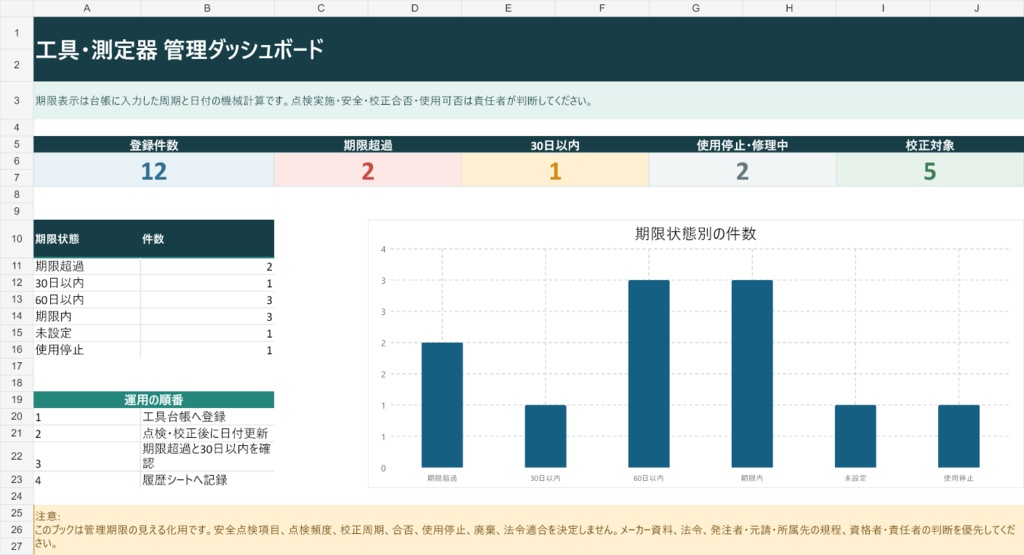Click the count value in the 未設定 row
Screen dimensions: 1024x555
point(207,333)
